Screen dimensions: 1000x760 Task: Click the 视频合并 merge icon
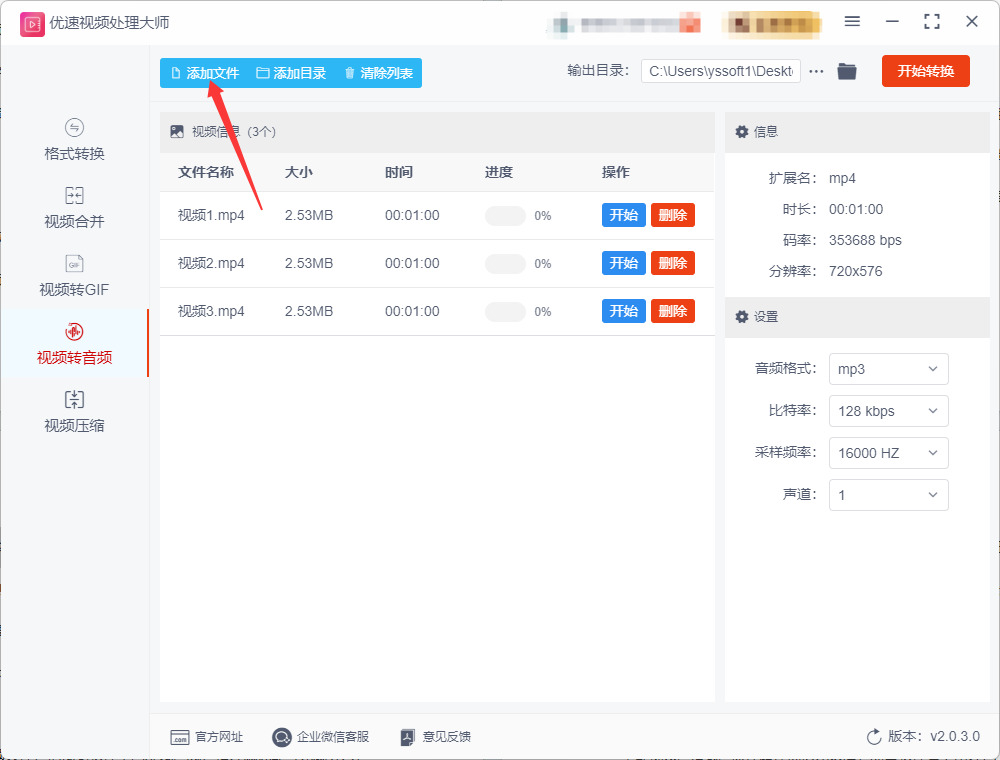coord(75,195)
